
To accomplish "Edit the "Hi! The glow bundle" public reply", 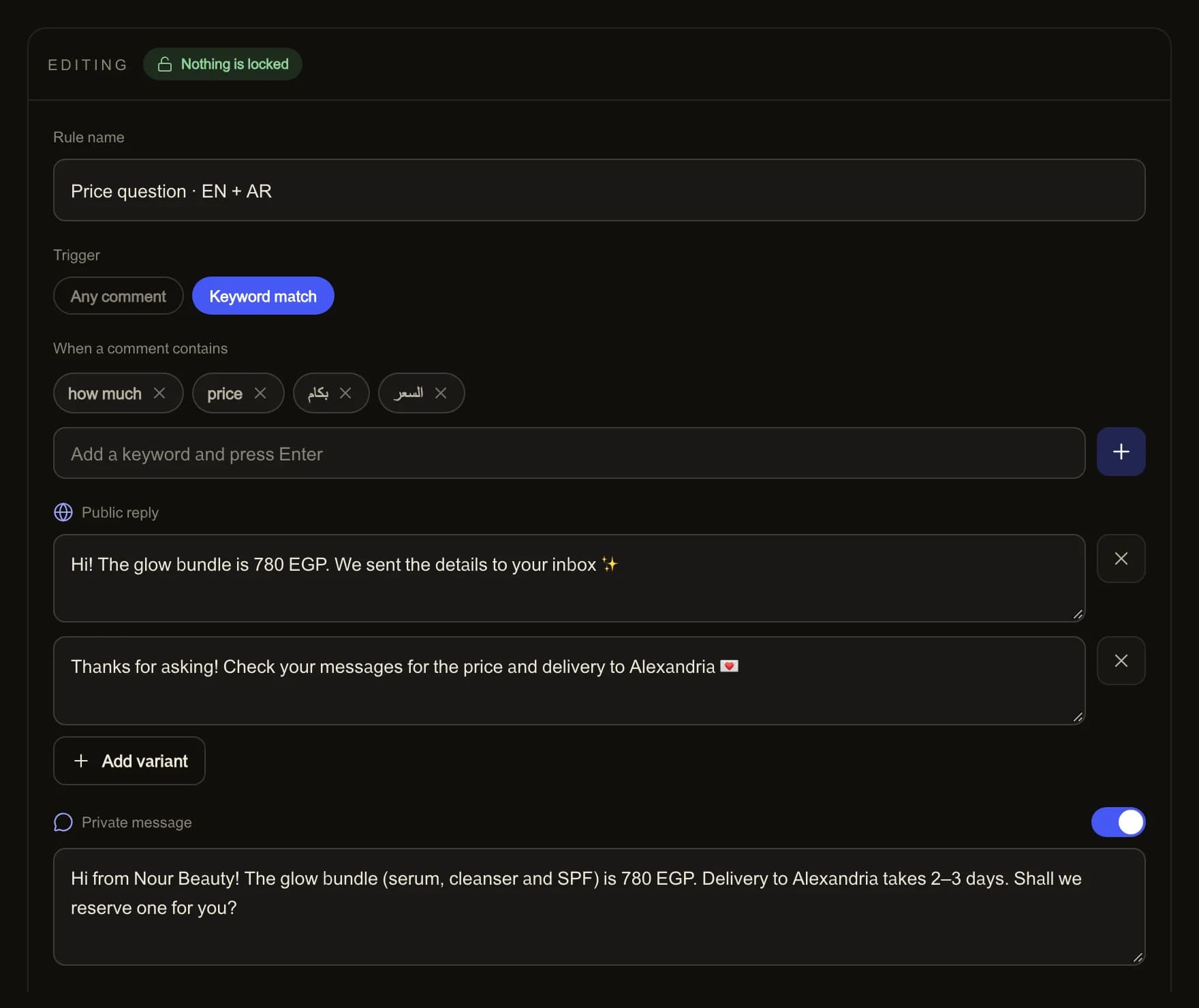I will click(570, 578).
